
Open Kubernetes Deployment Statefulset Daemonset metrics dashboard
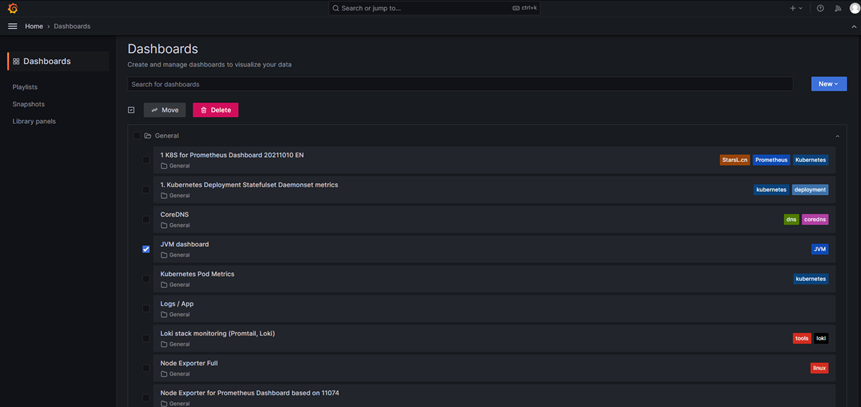click(x=249, y=185)
